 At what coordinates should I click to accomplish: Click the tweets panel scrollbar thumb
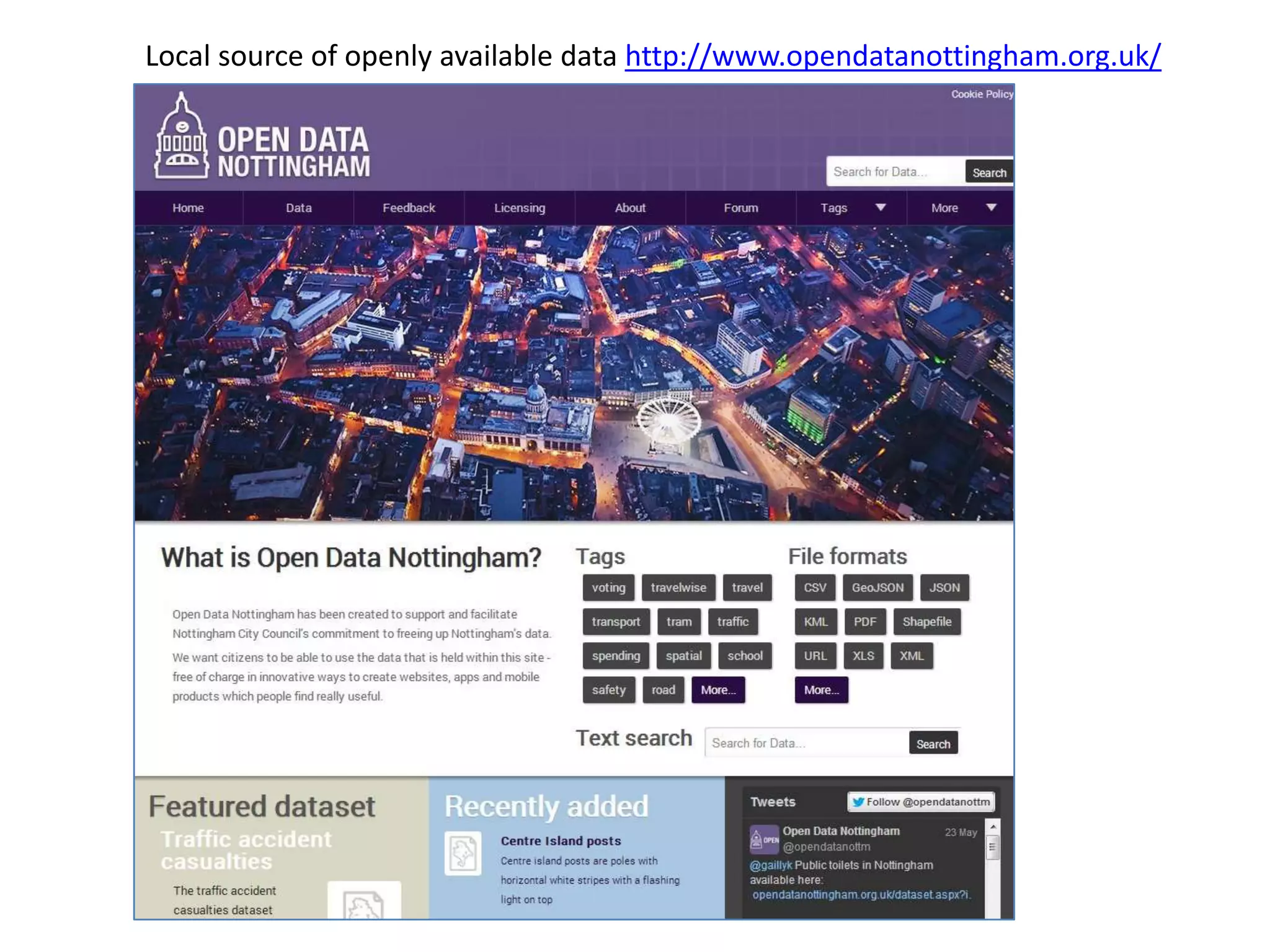pyautogui.click(x=993, y=848)
